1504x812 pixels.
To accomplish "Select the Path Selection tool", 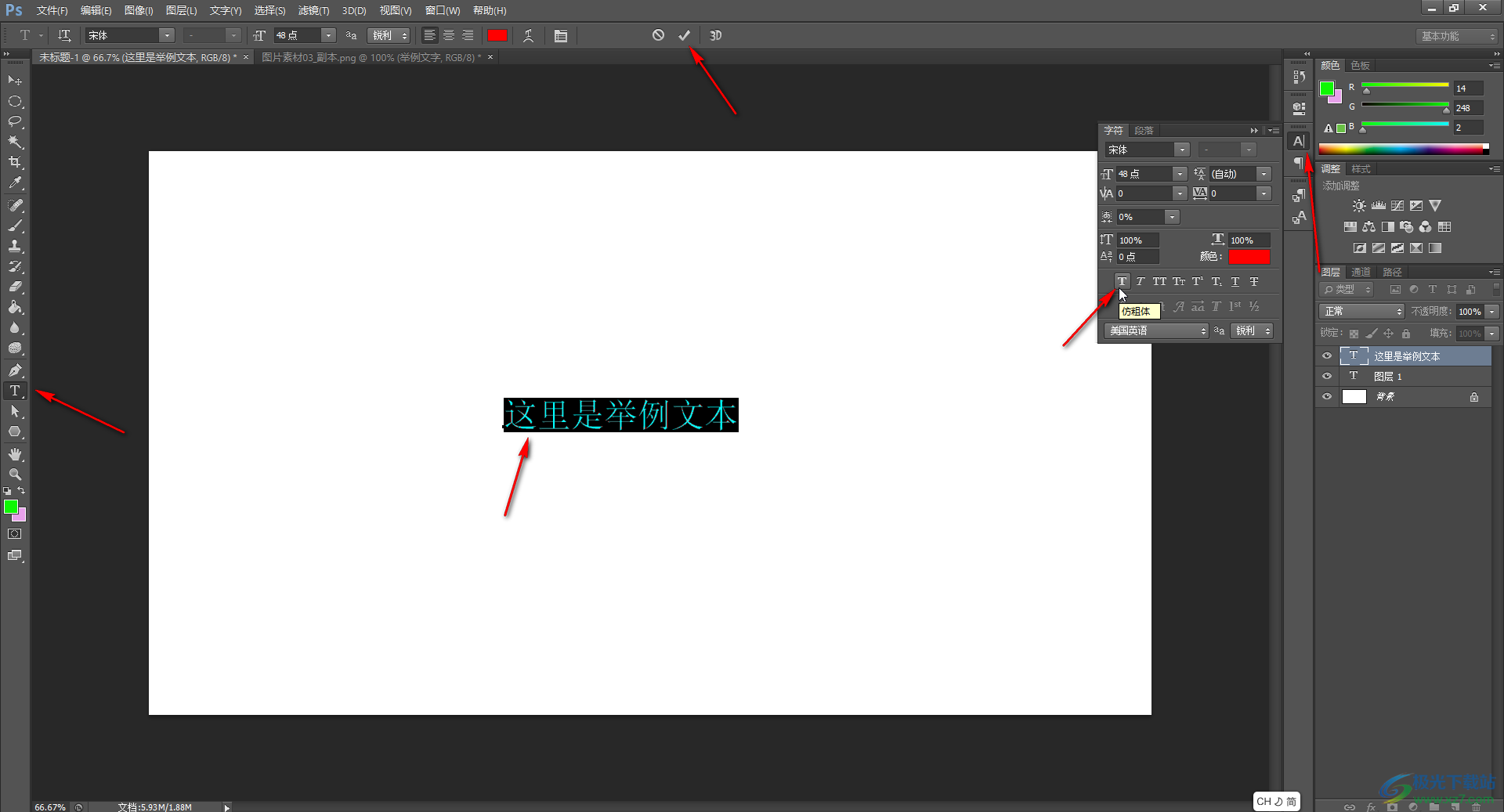I will 15,411.
